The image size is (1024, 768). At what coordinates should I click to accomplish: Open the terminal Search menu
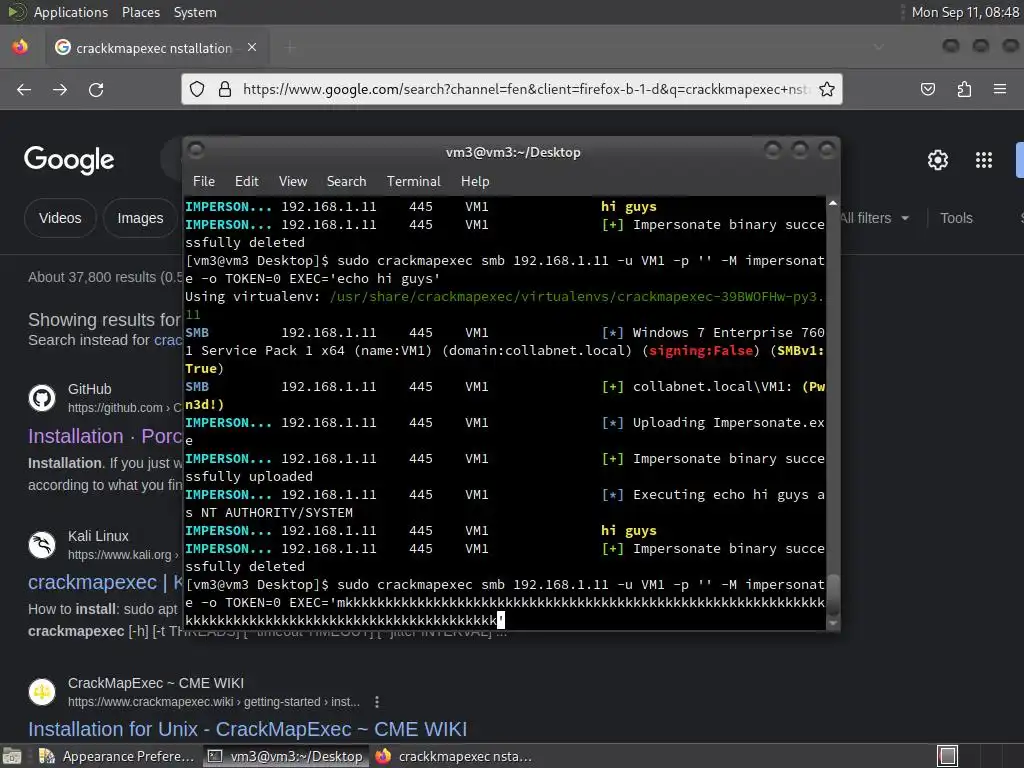[x=346, y=182]
